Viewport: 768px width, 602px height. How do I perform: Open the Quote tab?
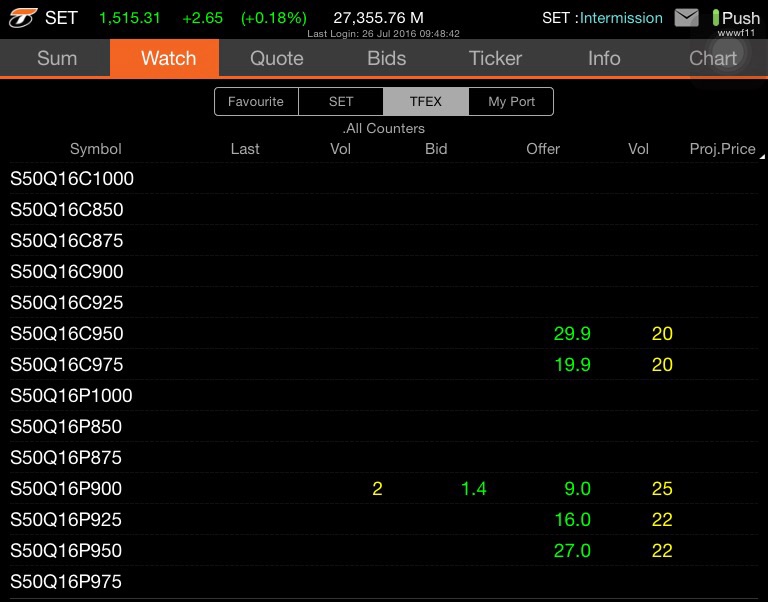277,58
